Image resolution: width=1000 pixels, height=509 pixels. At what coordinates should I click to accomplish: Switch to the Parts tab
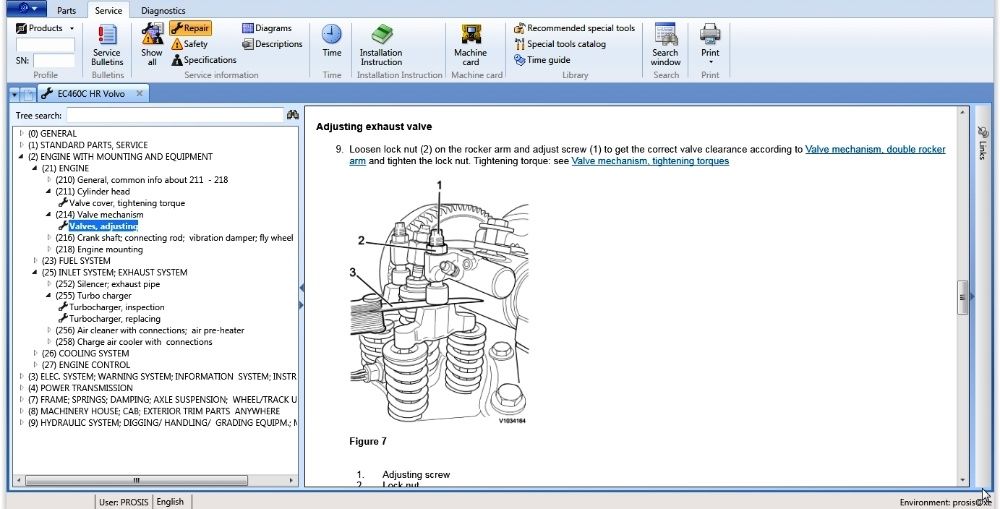(x=66, y=10)
